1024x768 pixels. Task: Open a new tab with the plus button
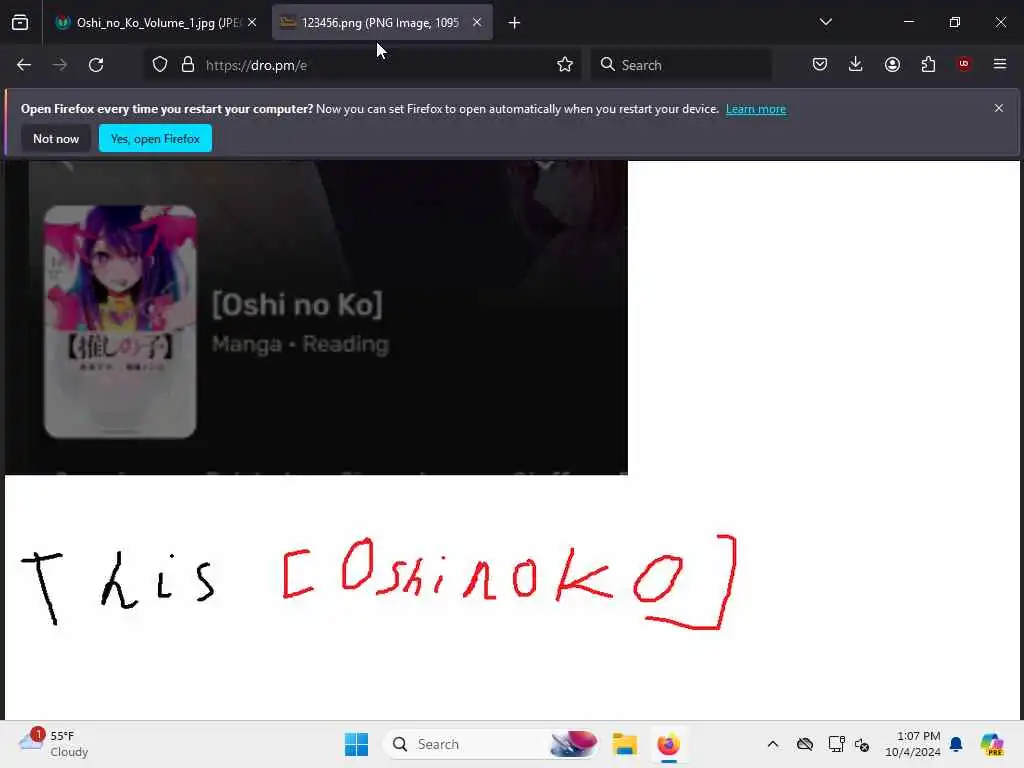click(515, 23)
